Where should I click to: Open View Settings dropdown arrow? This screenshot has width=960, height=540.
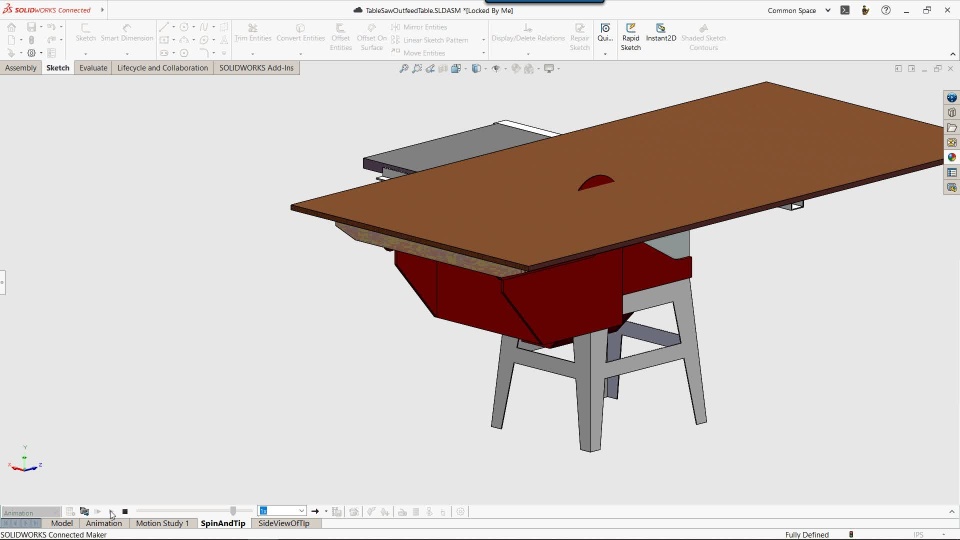[558, 69]
